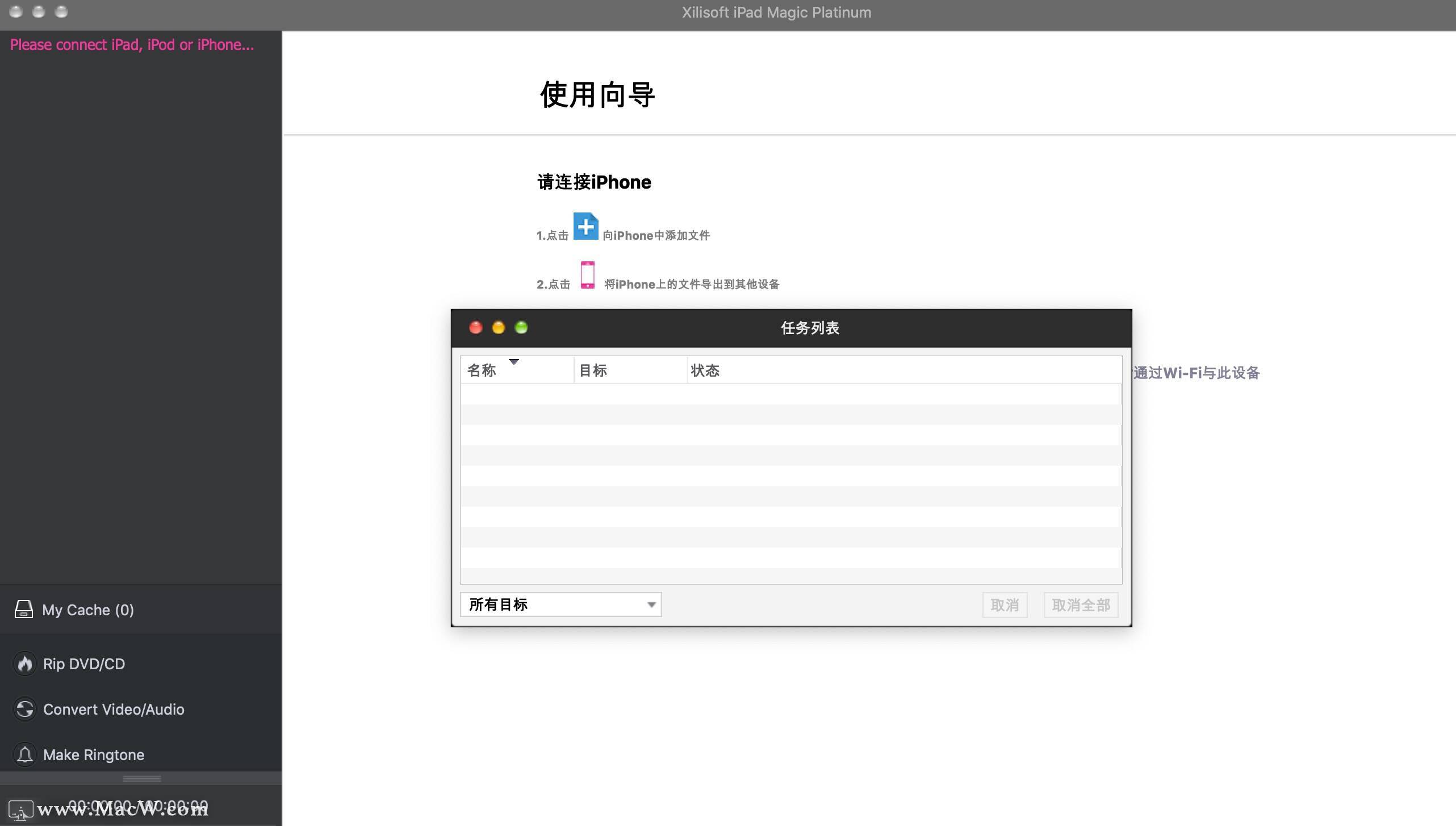Zoom the 任务列表 window with green button
The height and width of the screenshot is (826, 1456).
pyautogui.click(x=521, y=328)
